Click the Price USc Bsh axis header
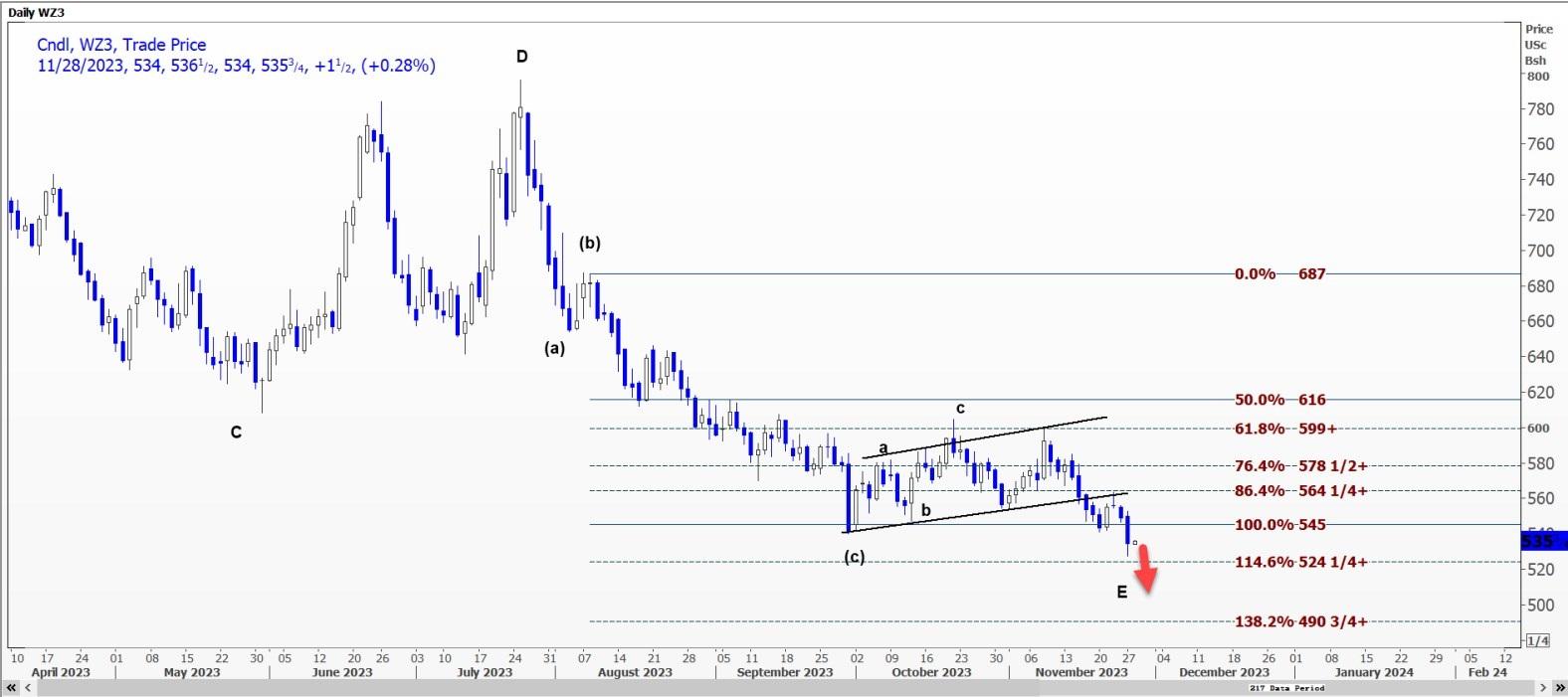 (1538, 45)
